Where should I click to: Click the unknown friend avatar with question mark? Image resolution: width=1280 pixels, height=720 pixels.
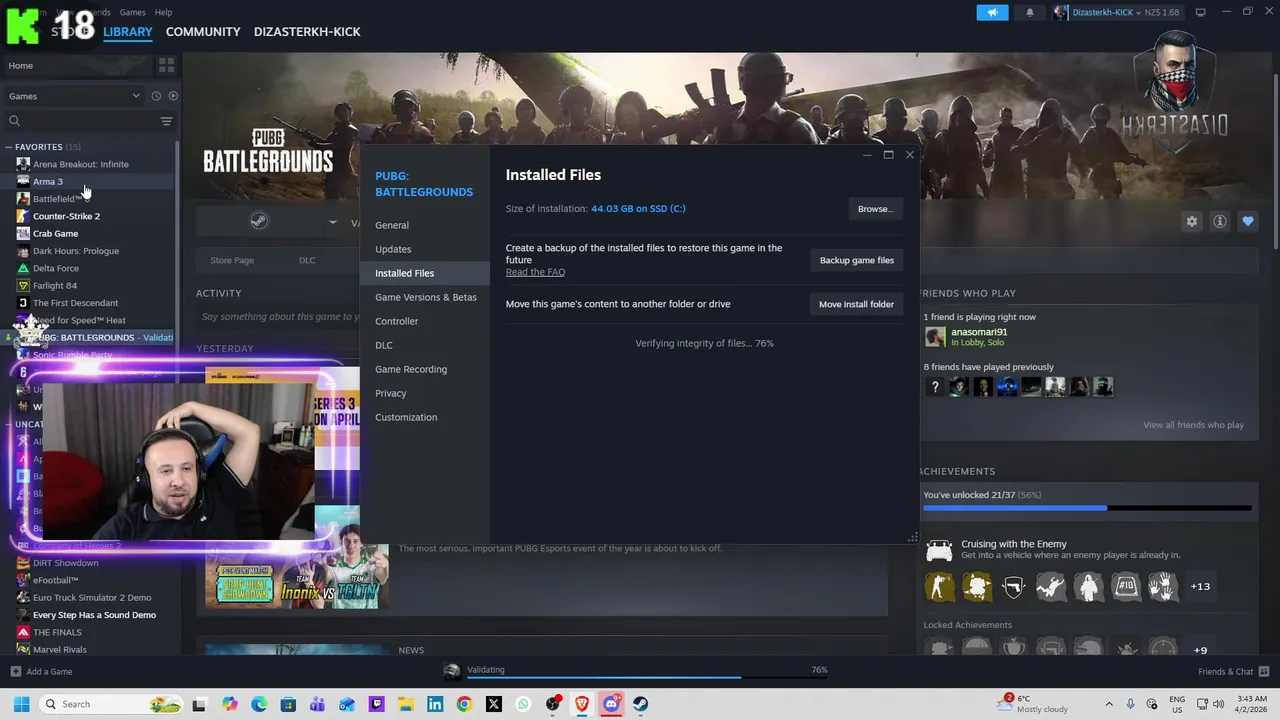click(x=935, y=386)
